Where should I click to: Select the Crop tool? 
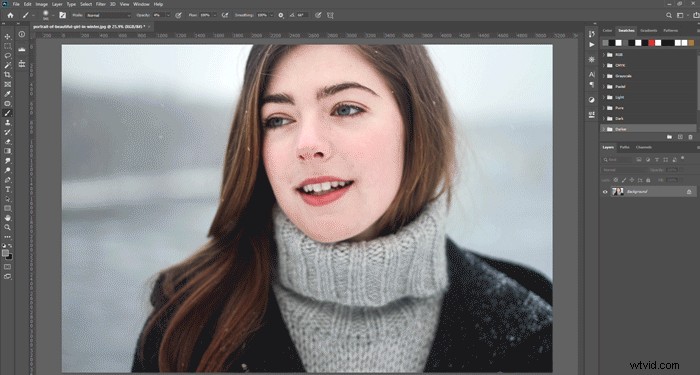point(8,75)
